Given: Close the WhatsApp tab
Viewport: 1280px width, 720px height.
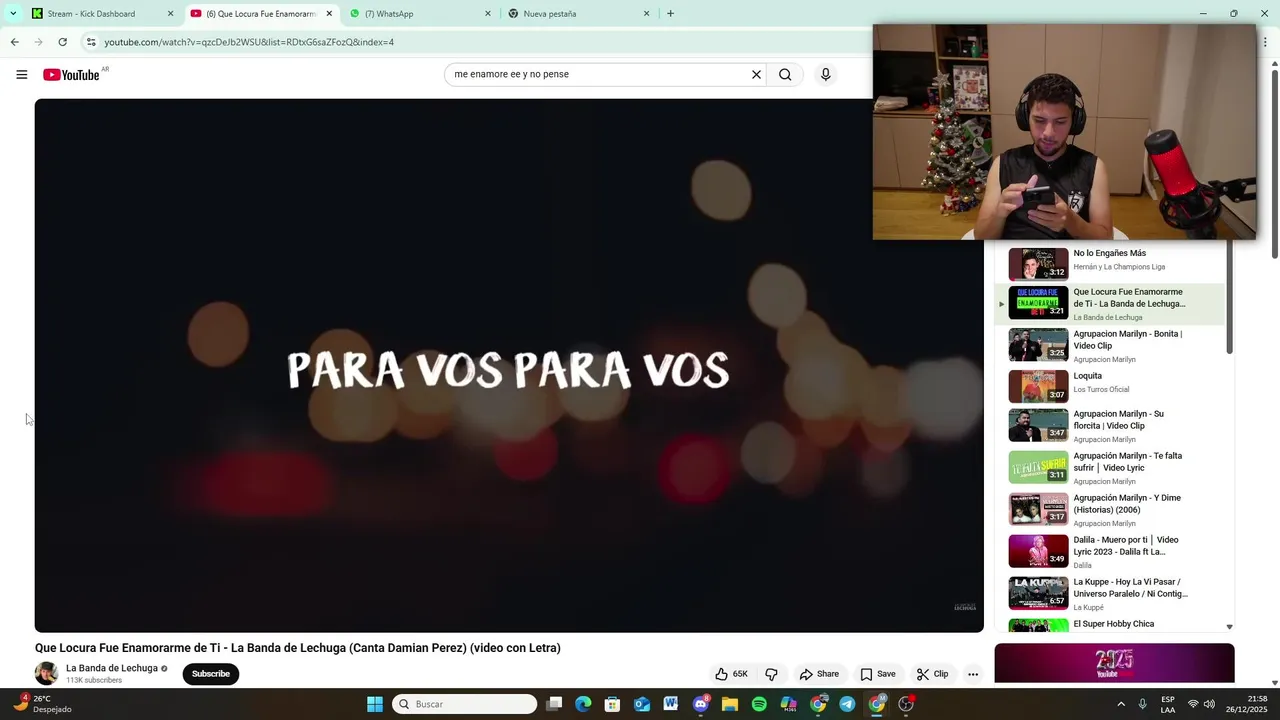Looking at the screenshot, I should coord(488,14).
